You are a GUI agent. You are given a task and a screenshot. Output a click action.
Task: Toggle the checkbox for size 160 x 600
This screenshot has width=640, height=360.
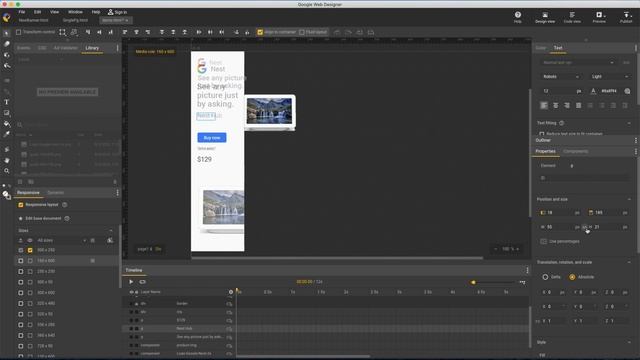tap(30, 260)
